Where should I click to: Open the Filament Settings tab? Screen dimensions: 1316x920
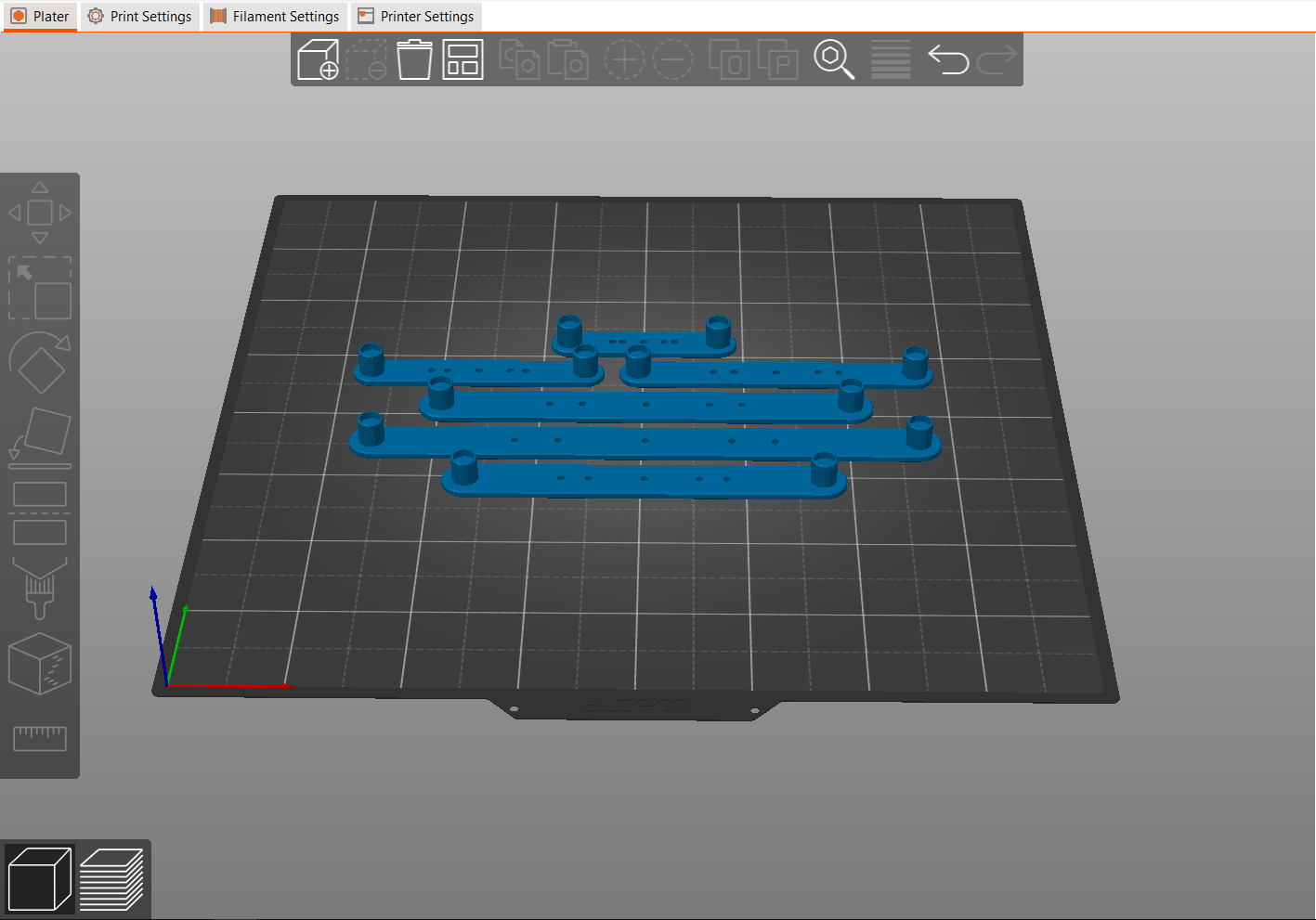[x=275, y=17]
